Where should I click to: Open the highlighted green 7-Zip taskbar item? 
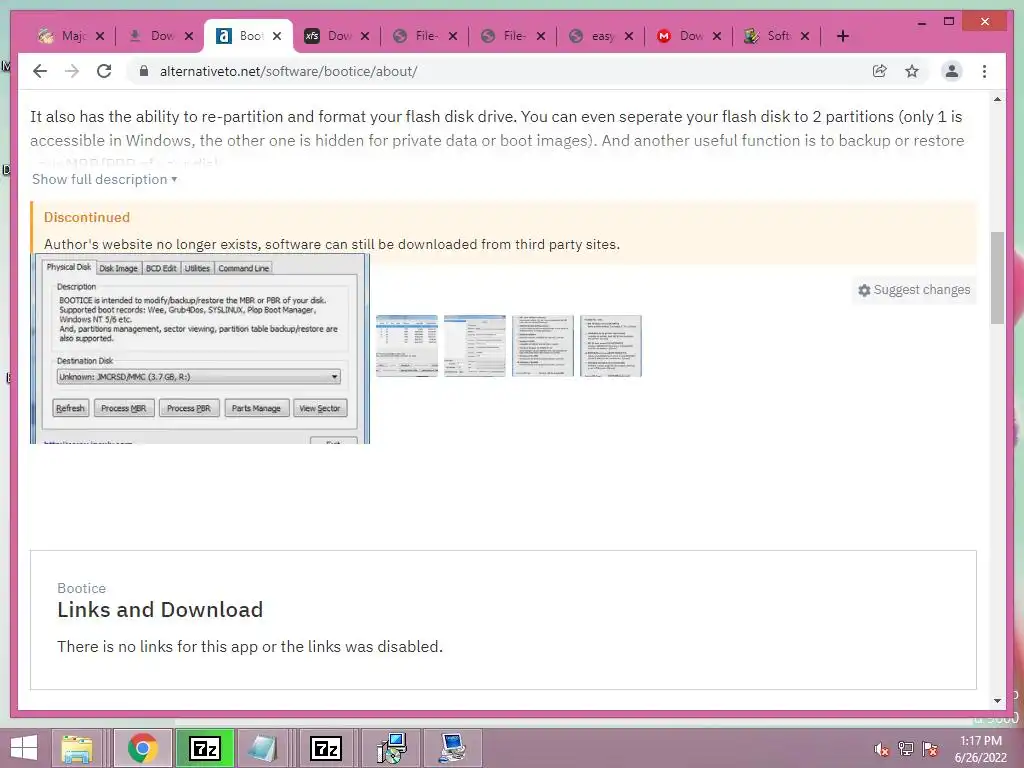(205, 748)
